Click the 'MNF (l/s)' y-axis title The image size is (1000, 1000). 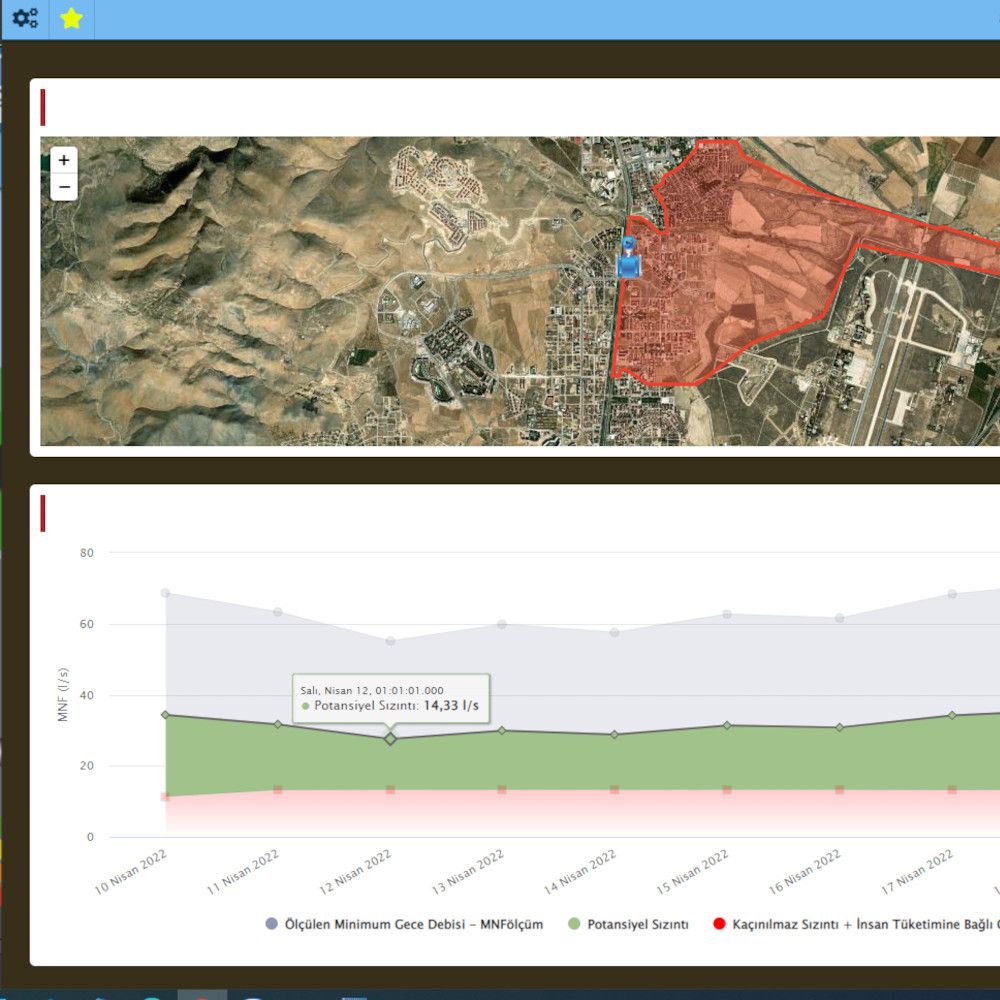click(62, 695)
